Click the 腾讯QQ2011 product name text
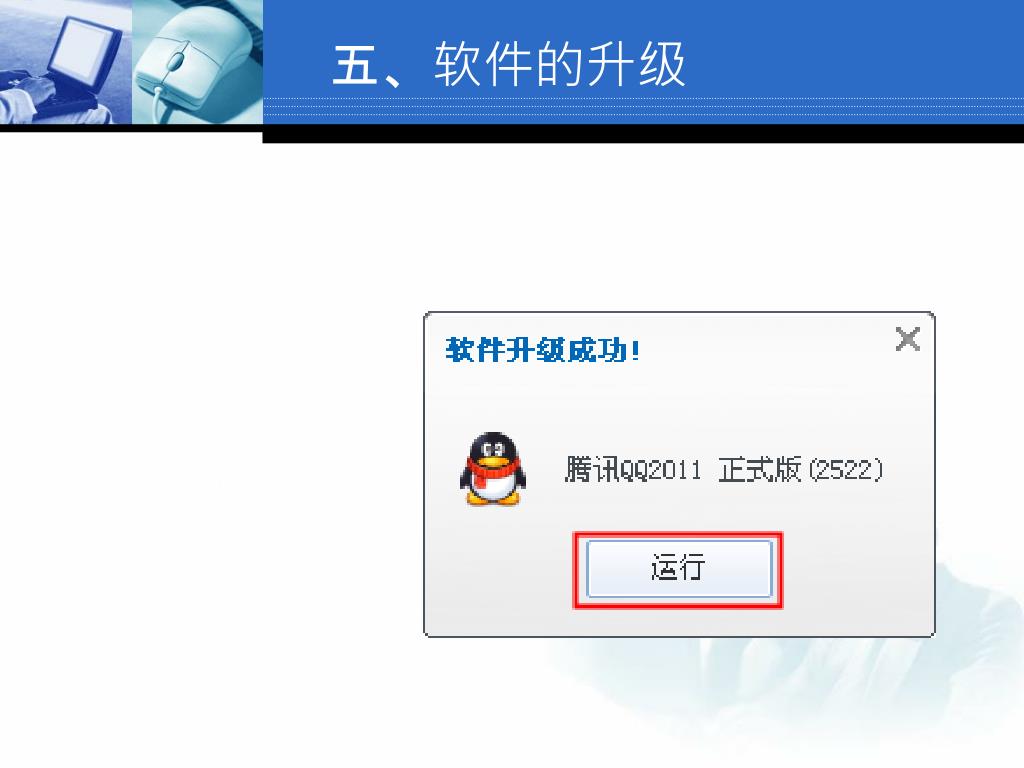1024x768 pixels. tap(633, 469)
